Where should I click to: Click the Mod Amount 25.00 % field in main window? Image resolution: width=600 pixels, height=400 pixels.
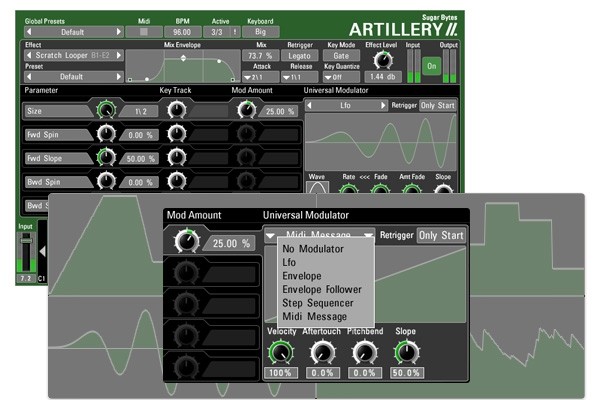pos(279,111)
